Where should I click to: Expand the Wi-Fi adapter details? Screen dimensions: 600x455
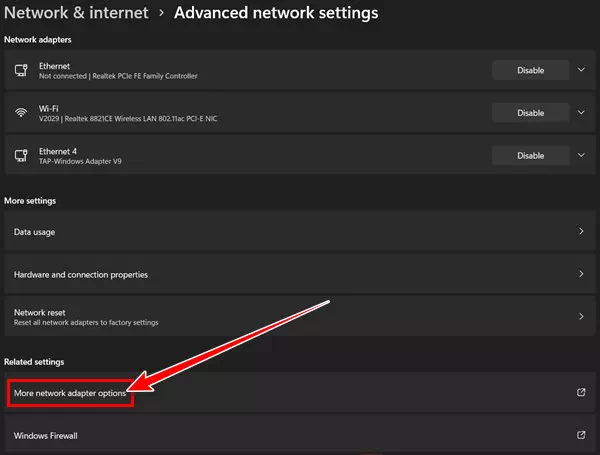pyautogui.click(x=582, y=113)
